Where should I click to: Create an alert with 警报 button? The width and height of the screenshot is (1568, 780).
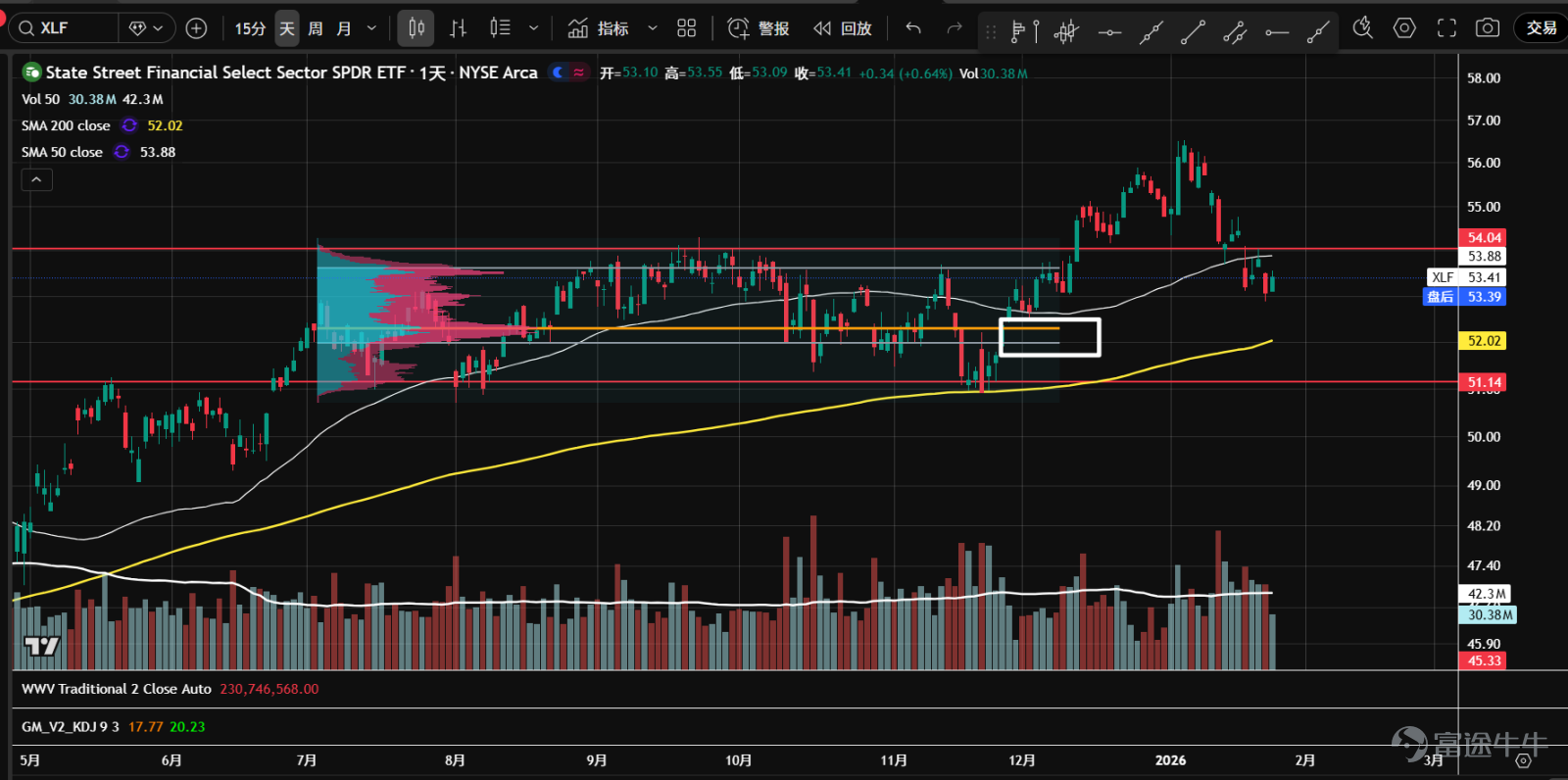[x=758, y=28]
